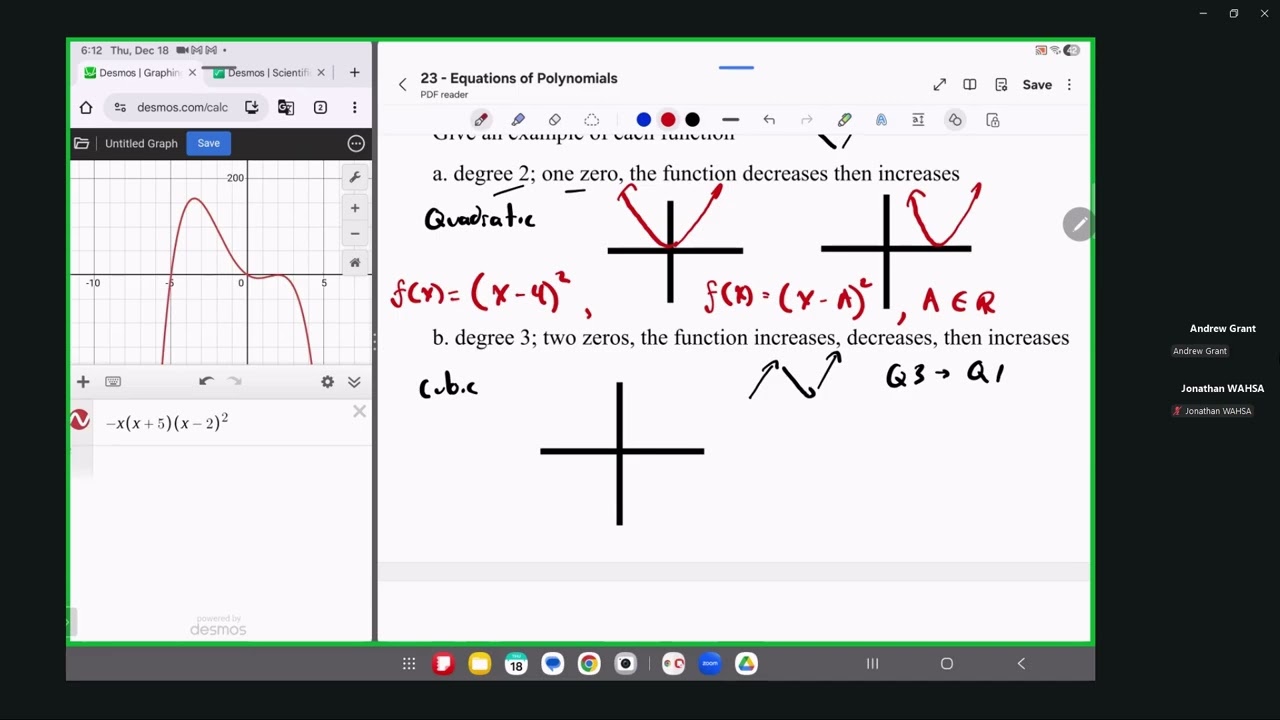Viewport: 1280px width, 720px height.
Task: Choose the black pen color
Action: pos(692,120)
